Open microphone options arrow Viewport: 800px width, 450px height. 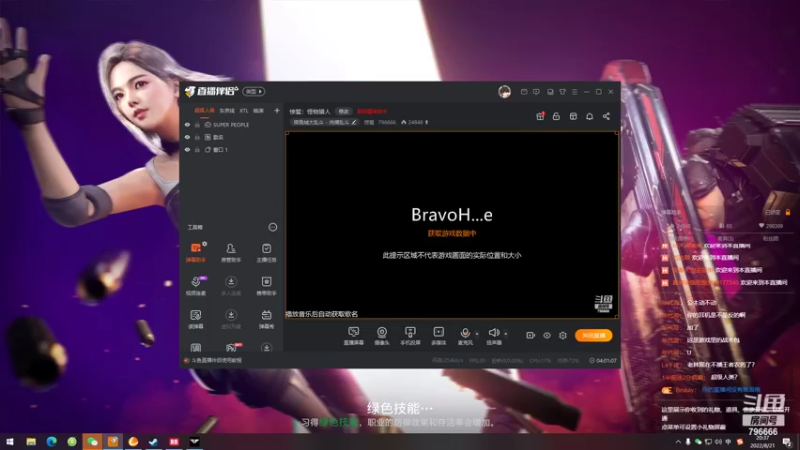click(x=477, y=334)
